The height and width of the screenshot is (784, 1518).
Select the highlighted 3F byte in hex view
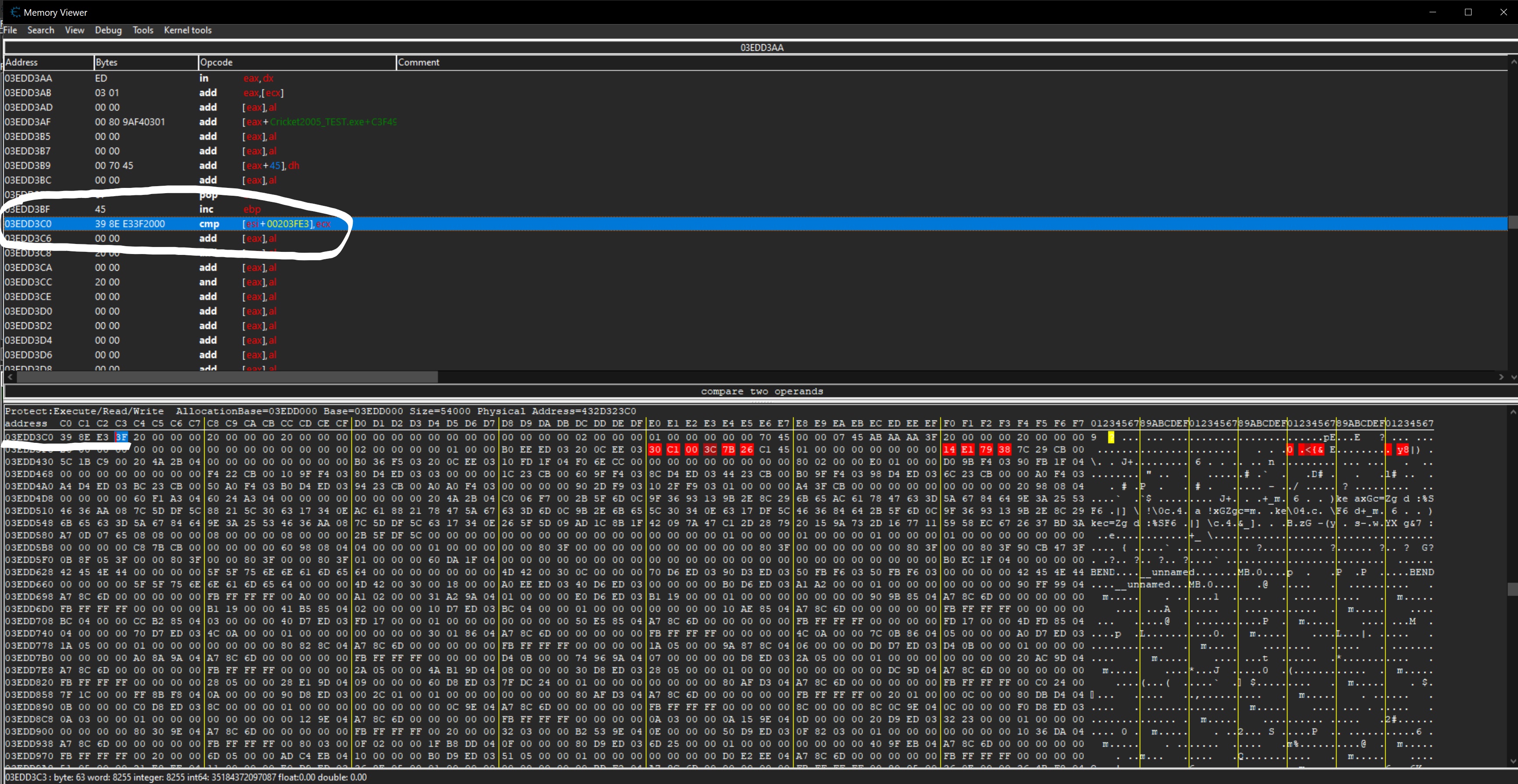click(x=121, y=437)
